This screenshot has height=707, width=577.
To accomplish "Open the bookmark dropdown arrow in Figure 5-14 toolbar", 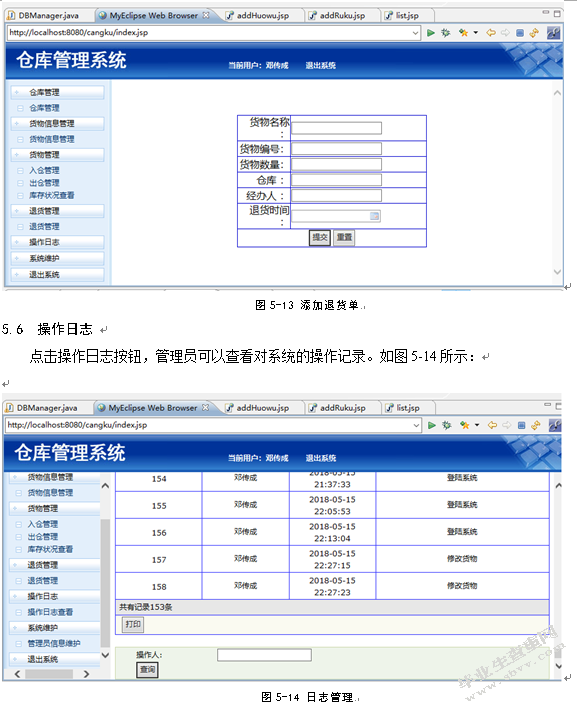I will coord(476,425).
